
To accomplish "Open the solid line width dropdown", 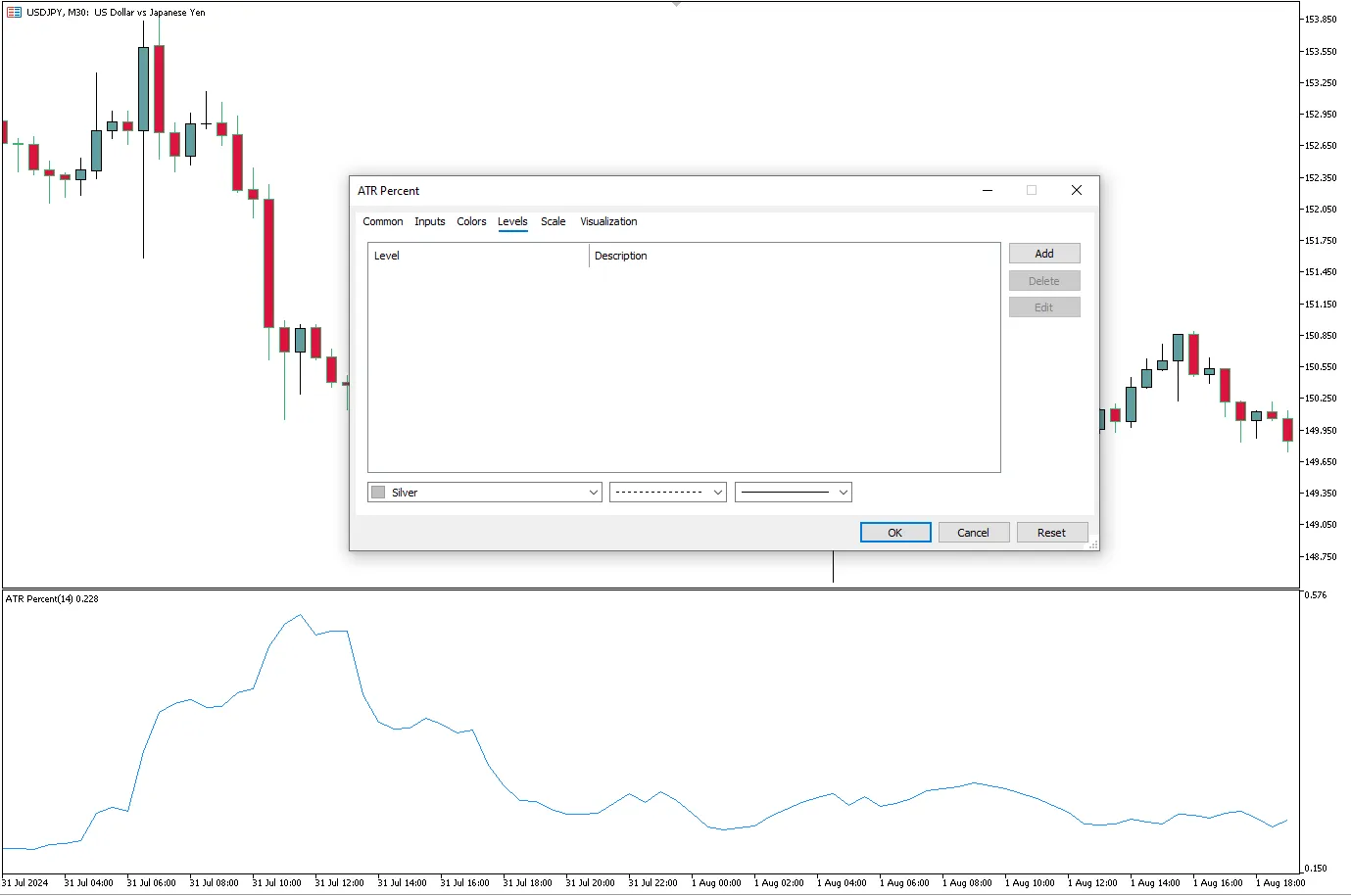I will tap(793, 493).
